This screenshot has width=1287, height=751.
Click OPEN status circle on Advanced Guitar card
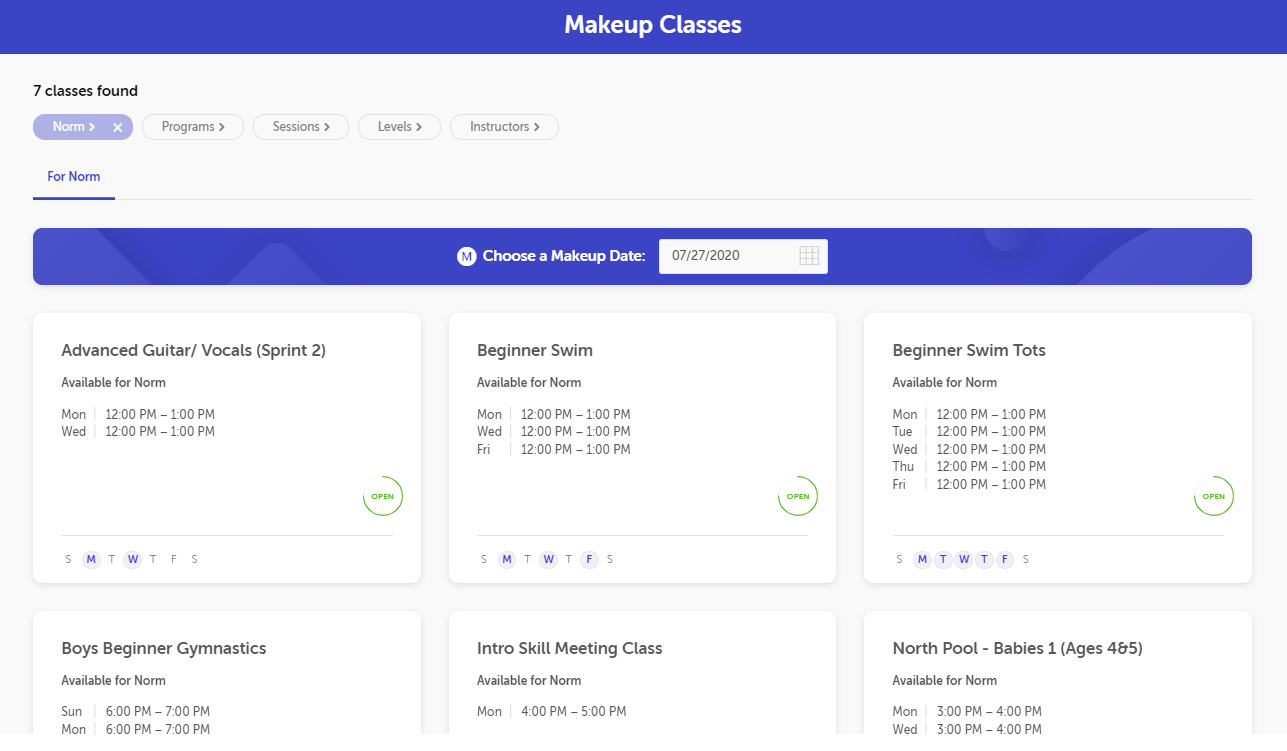[383, 496]
